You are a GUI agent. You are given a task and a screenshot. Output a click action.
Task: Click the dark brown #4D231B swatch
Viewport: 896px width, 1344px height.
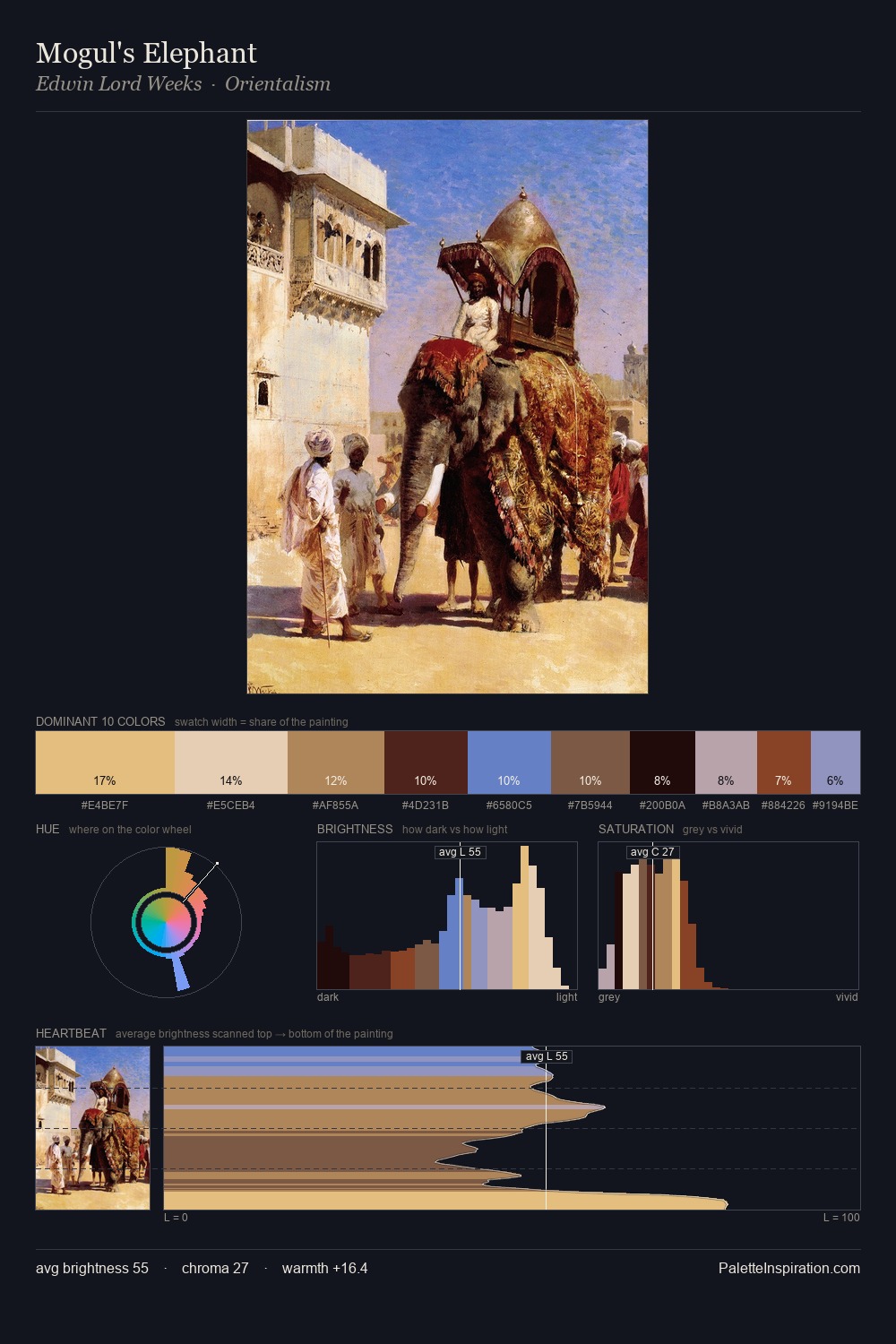tap(426, 762)
